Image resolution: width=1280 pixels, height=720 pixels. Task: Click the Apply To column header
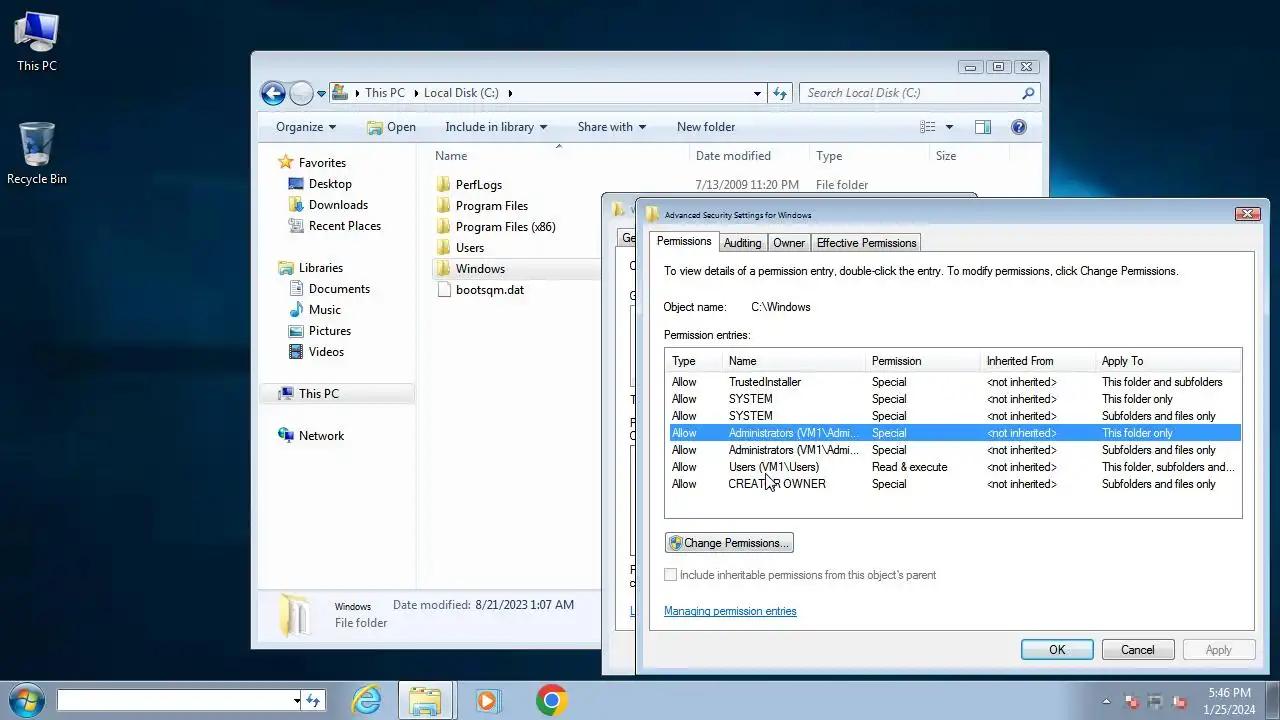coord(1168,361)
